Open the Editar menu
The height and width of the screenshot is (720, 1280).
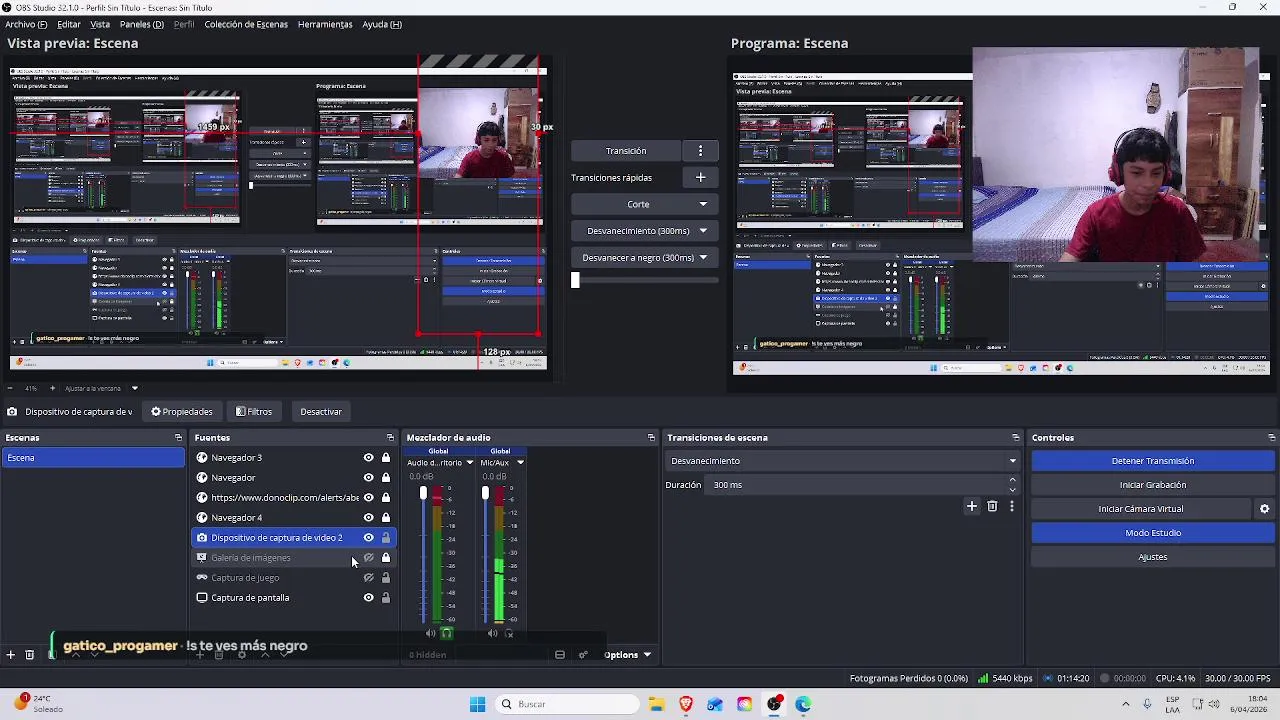[69, 24]
